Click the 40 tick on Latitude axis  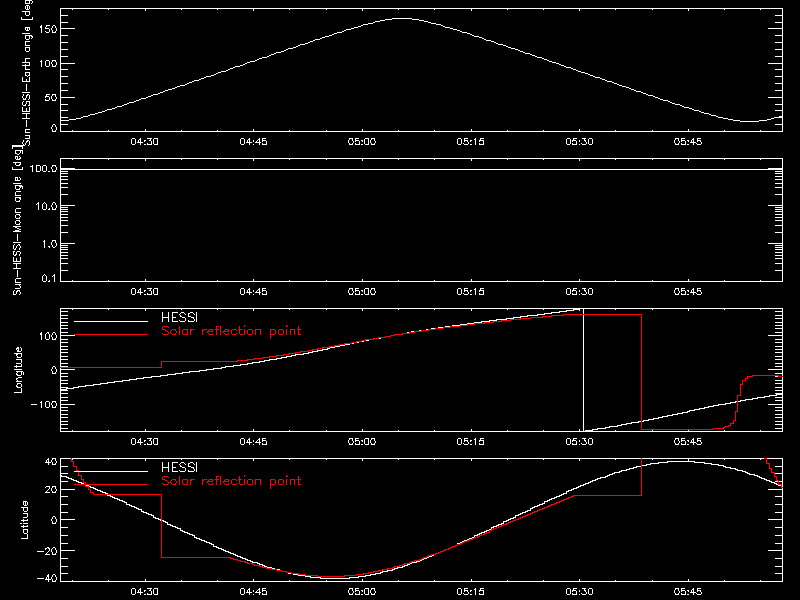point(51,461)
